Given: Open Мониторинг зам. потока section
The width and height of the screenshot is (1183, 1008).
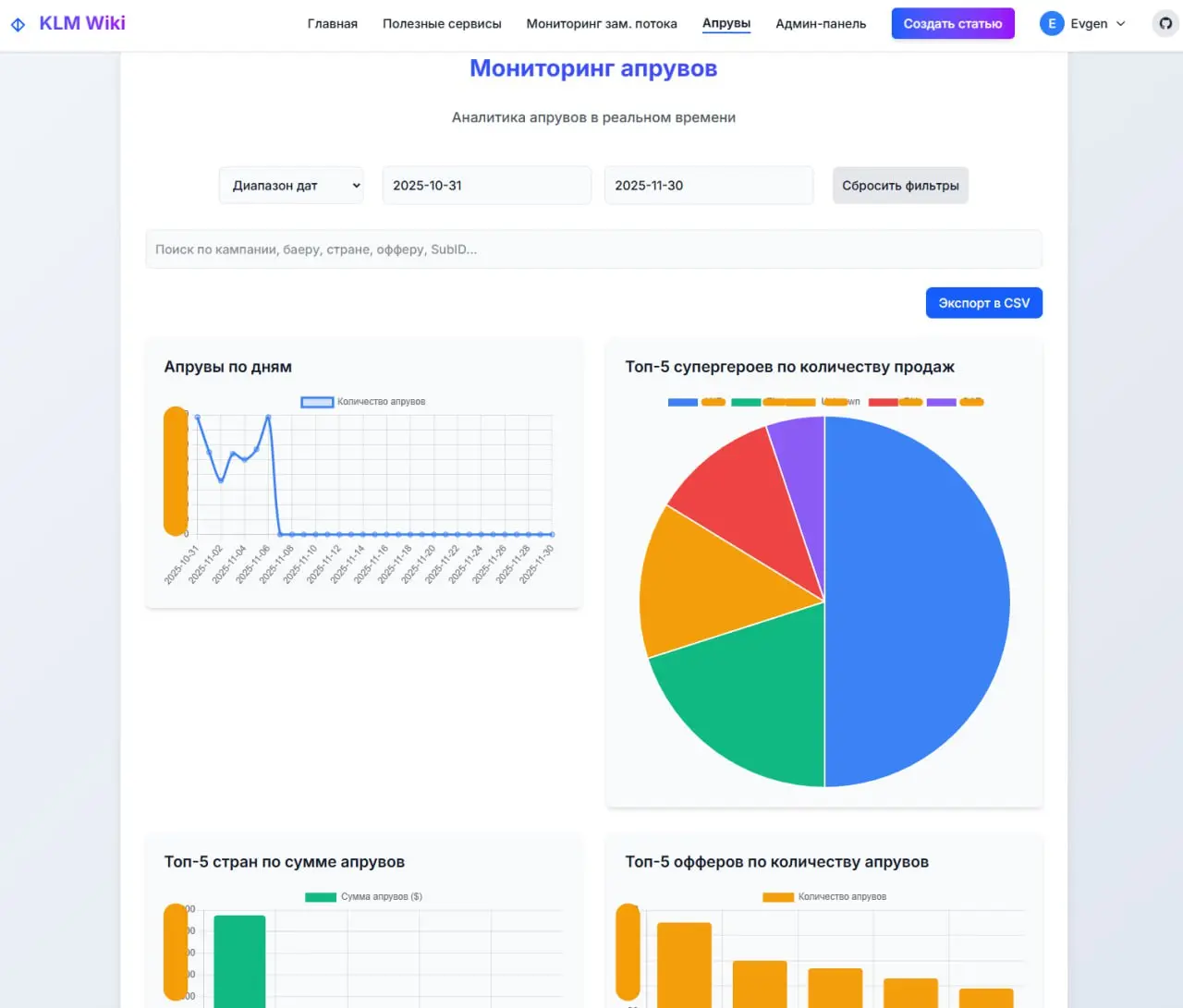Looking at the screenshot, I should pyautogui.click(x=602, y=24).
